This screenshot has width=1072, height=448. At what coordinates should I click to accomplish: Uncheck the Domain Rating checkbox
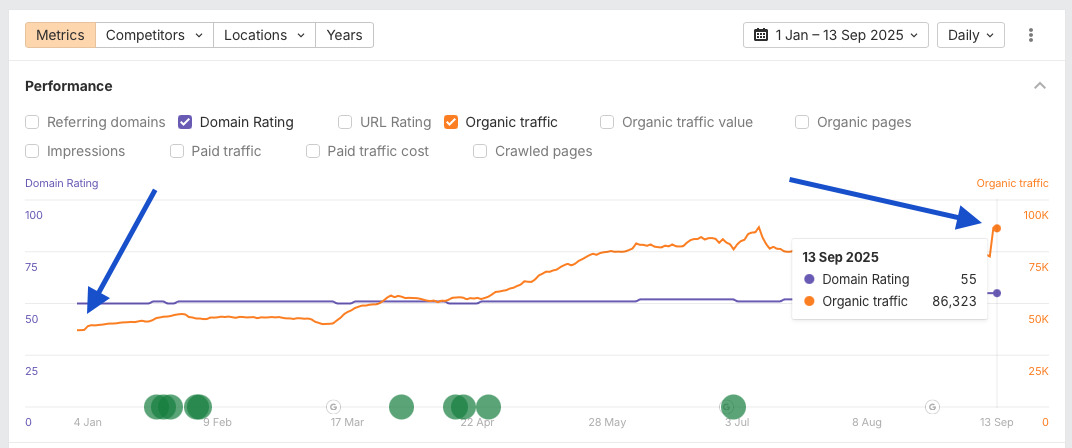click(185, 122)
